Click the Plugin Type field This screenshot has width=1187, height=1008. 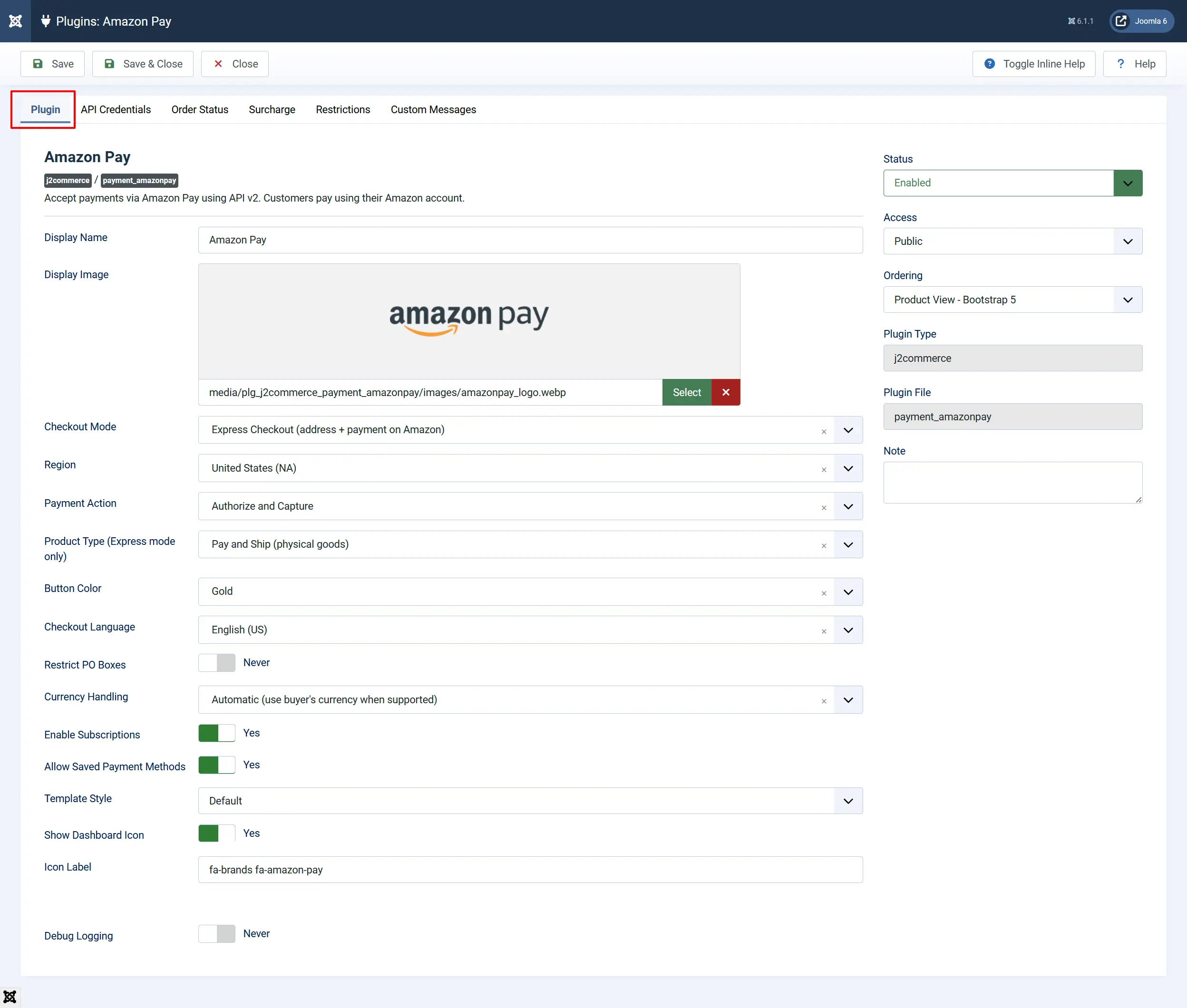coord(1012,359)
